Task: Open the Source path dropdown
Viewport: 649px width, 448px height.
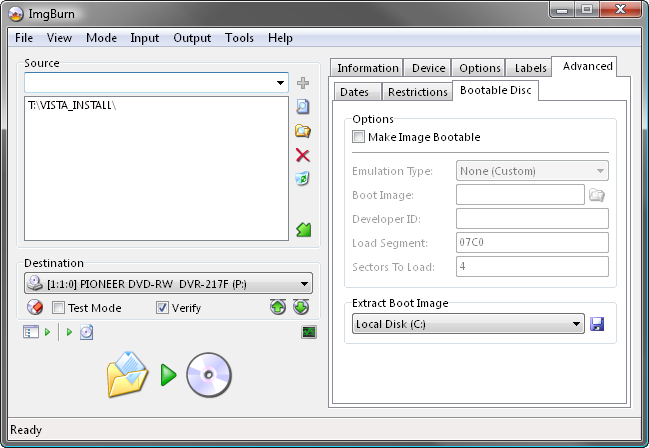Action: click(280, 82)
